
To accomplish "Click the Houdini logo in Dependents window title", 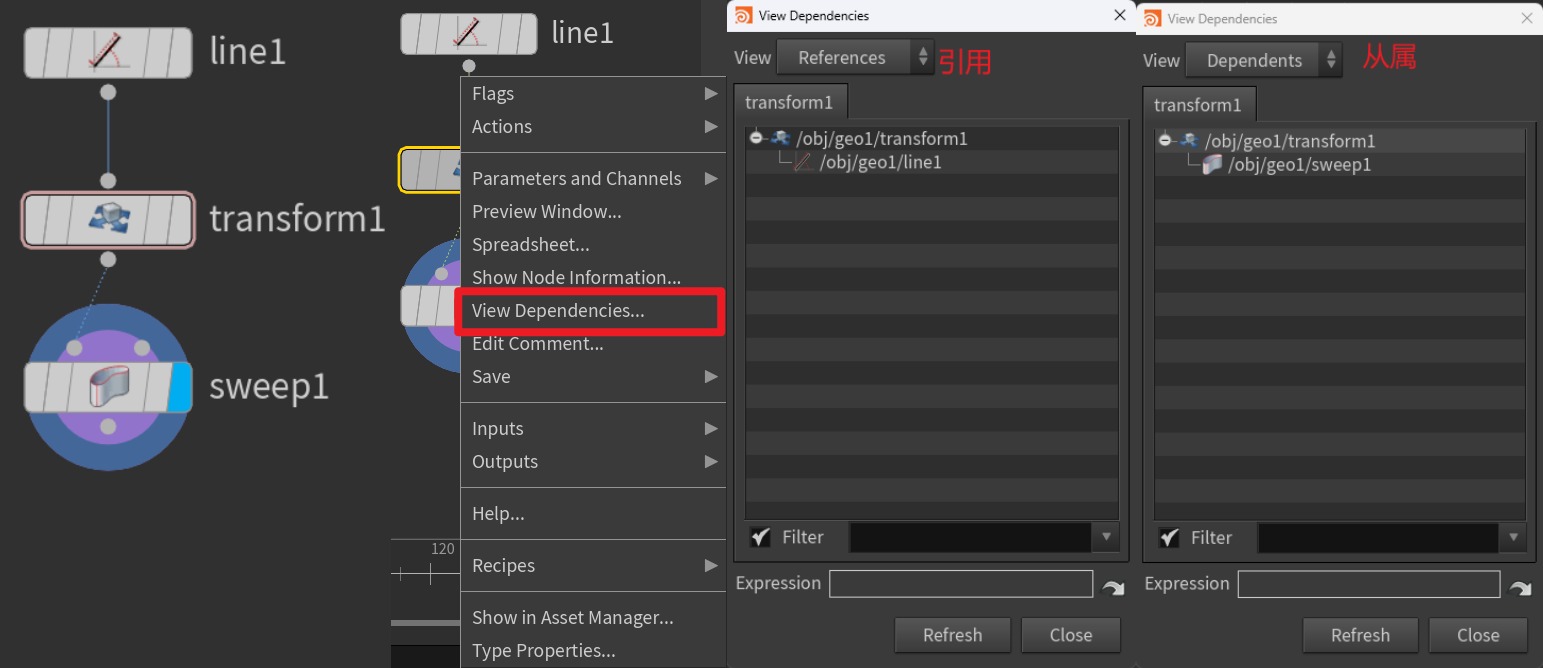I will [1153, 18].
